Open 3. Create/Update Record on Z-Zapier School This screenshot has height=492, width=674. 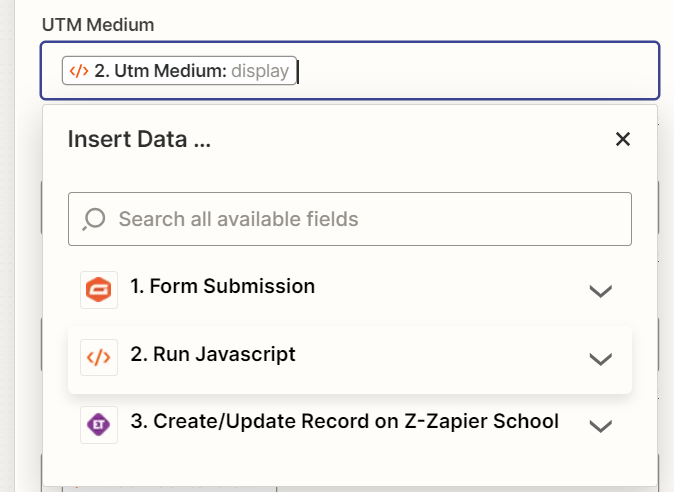(x=350, y=425)
